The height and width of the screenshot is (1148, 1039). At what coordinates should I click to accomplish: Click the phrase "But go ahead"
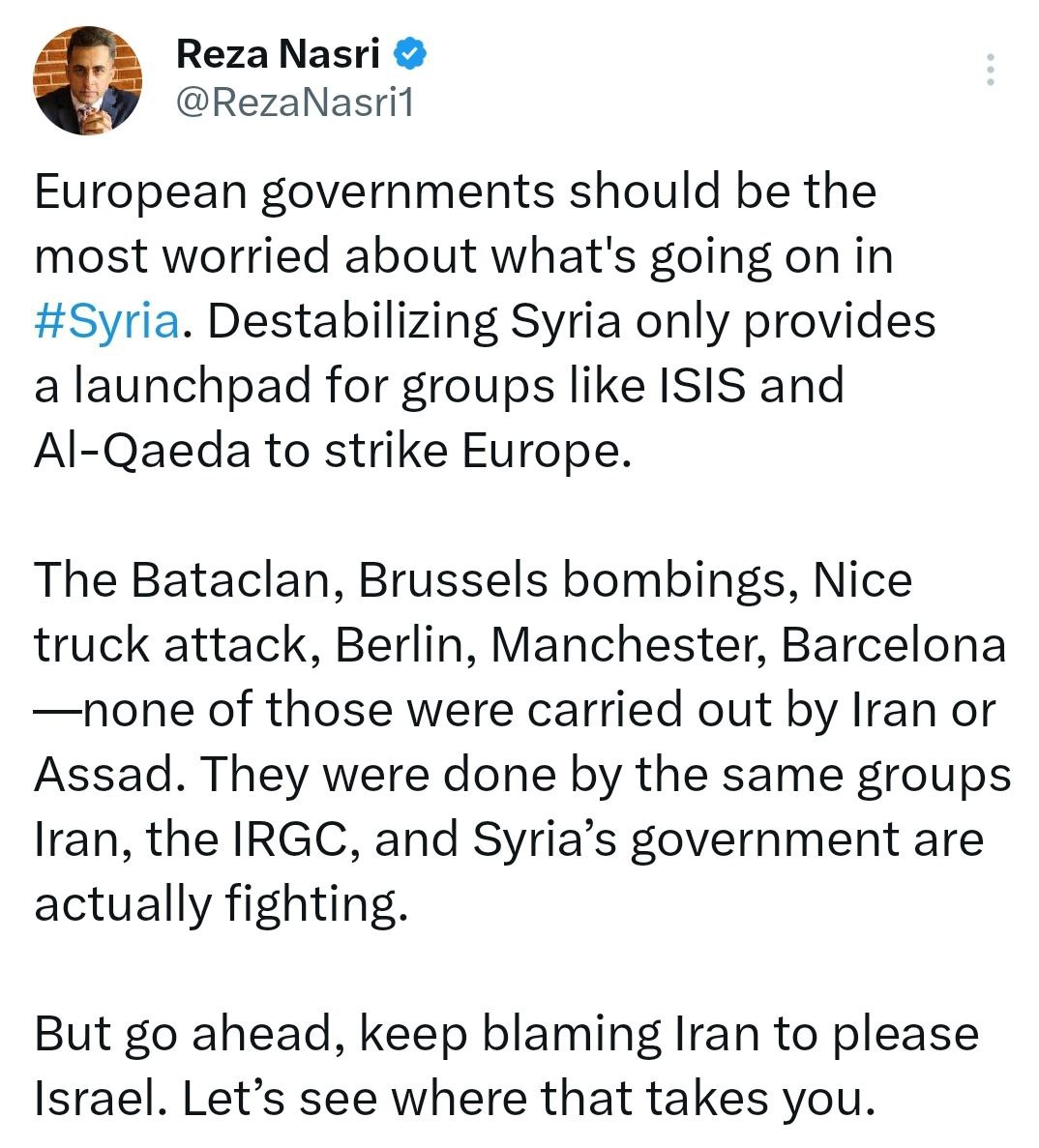point(188,1034)
